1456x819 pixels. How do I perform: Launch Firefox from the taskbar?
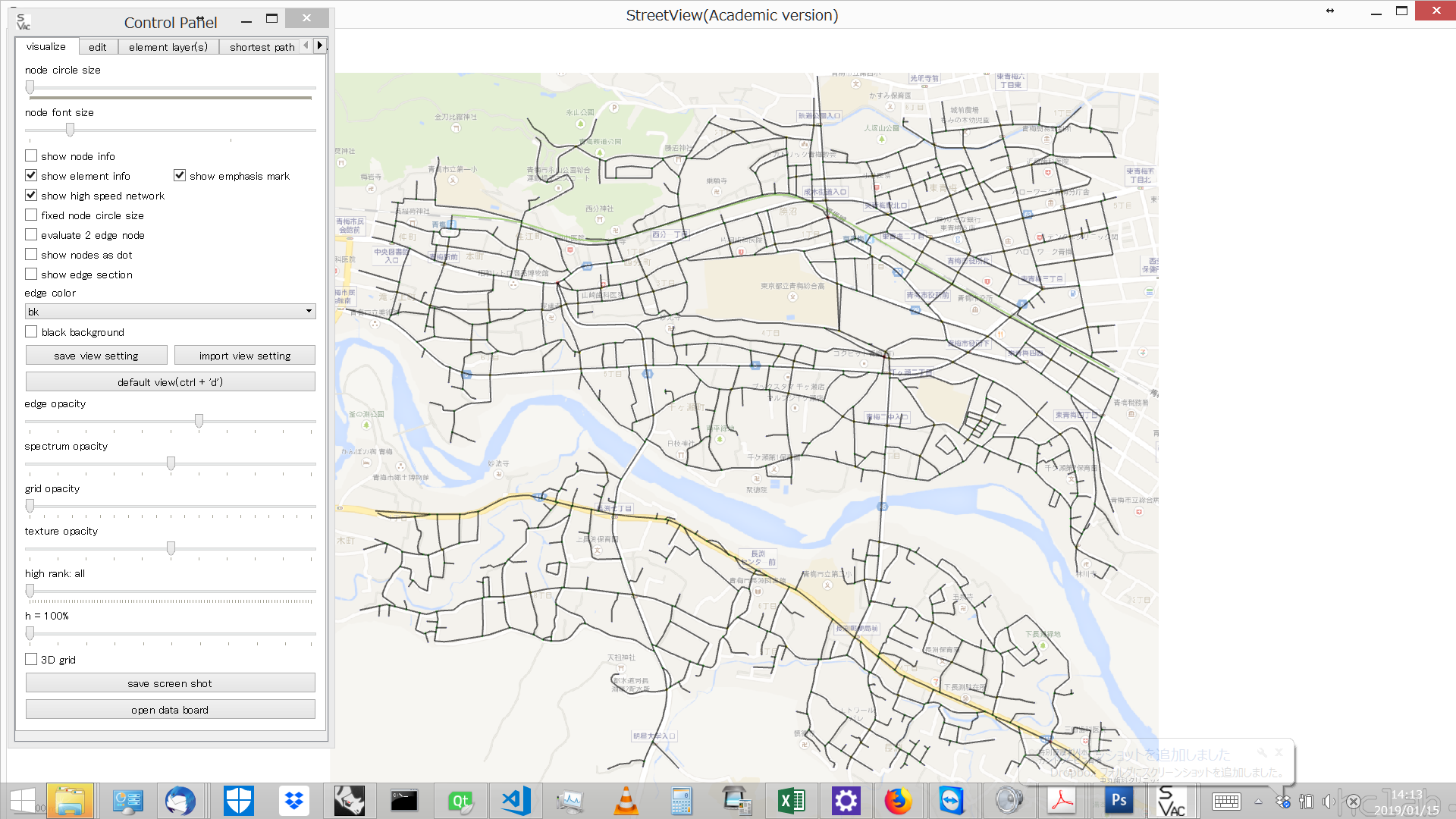pos(899,801)
